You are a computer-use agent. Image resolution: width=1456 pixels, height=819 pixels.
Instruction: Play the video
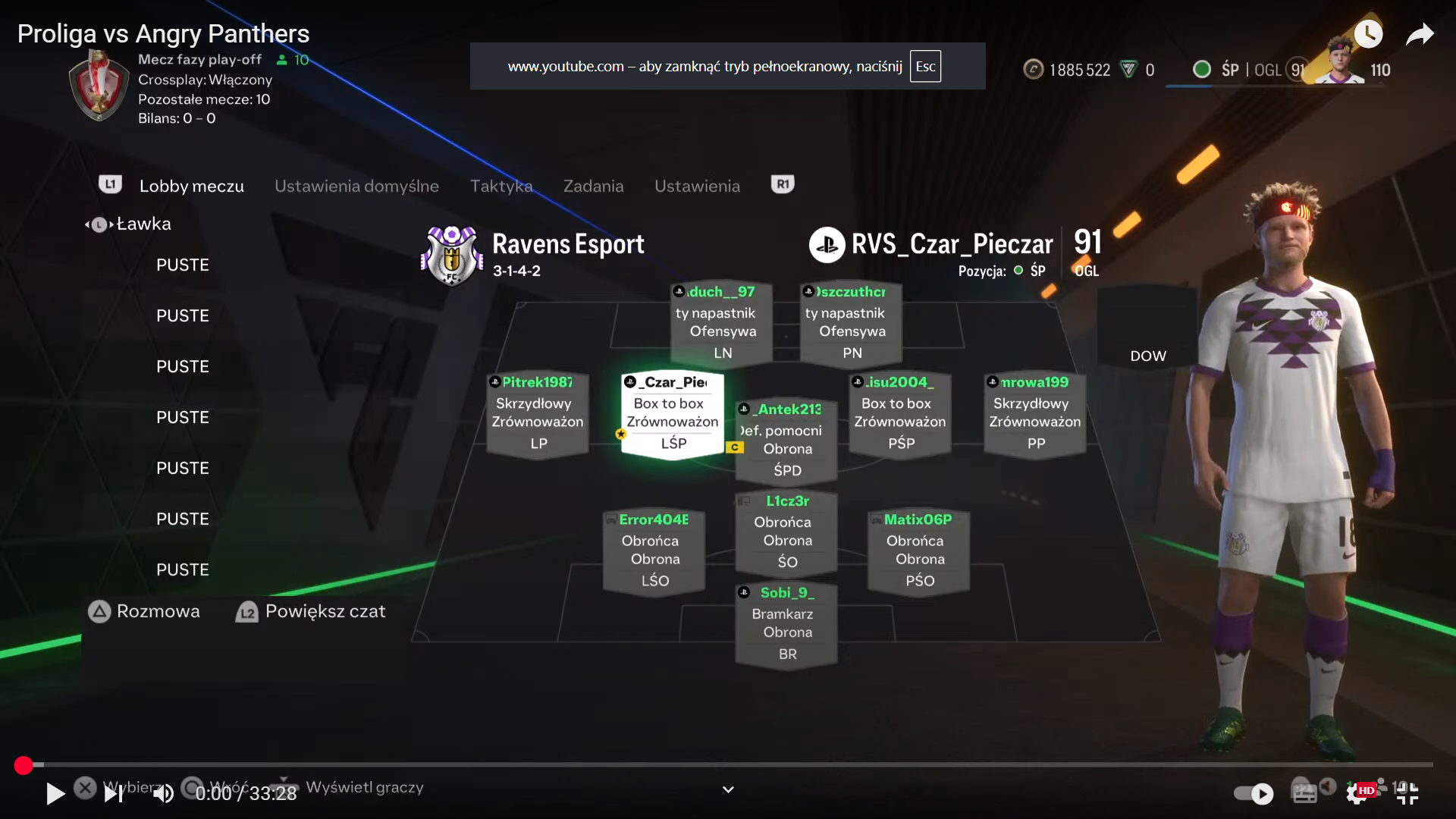[55, 793]
